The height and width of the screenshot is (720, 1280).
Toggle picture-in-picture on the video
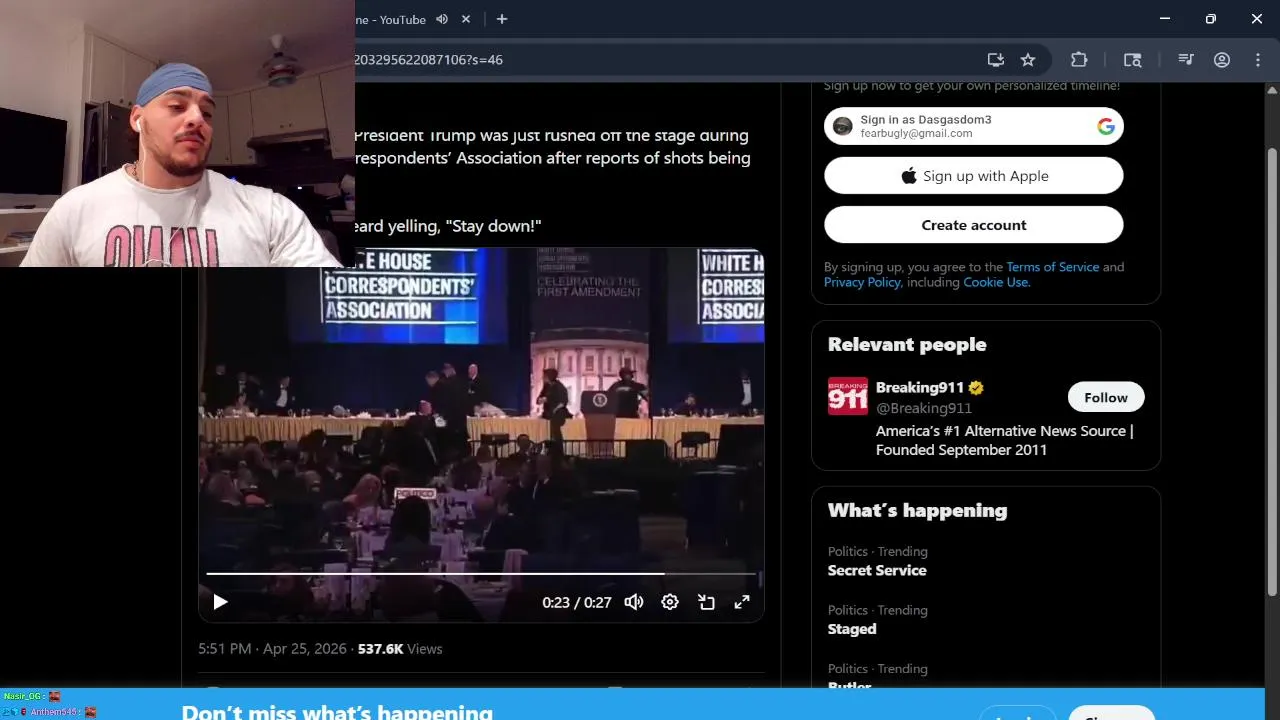(x=706, y=602)
